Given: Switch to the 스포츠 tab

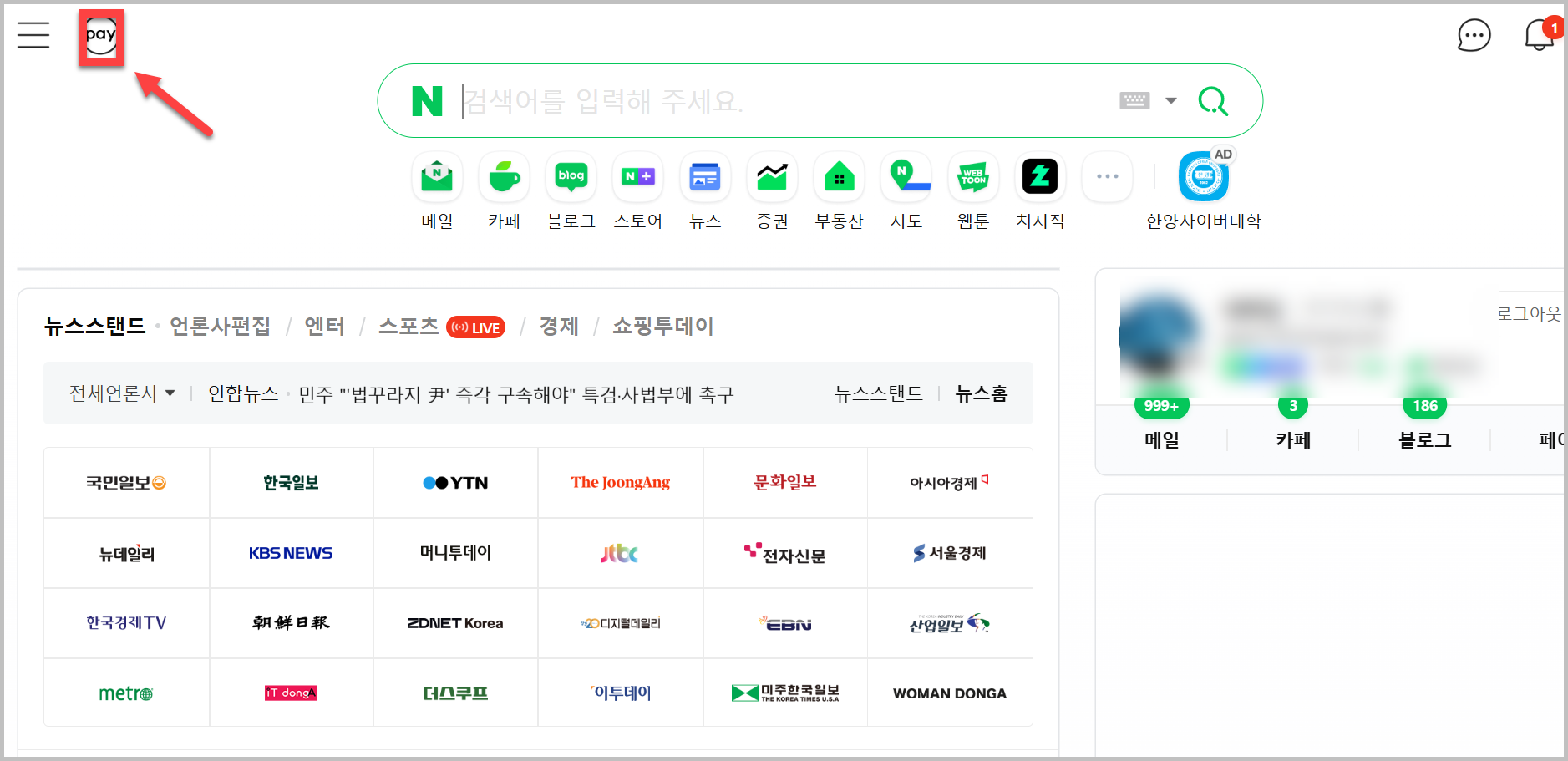Looking at the screenshot, I should click(x=408, y=326).
